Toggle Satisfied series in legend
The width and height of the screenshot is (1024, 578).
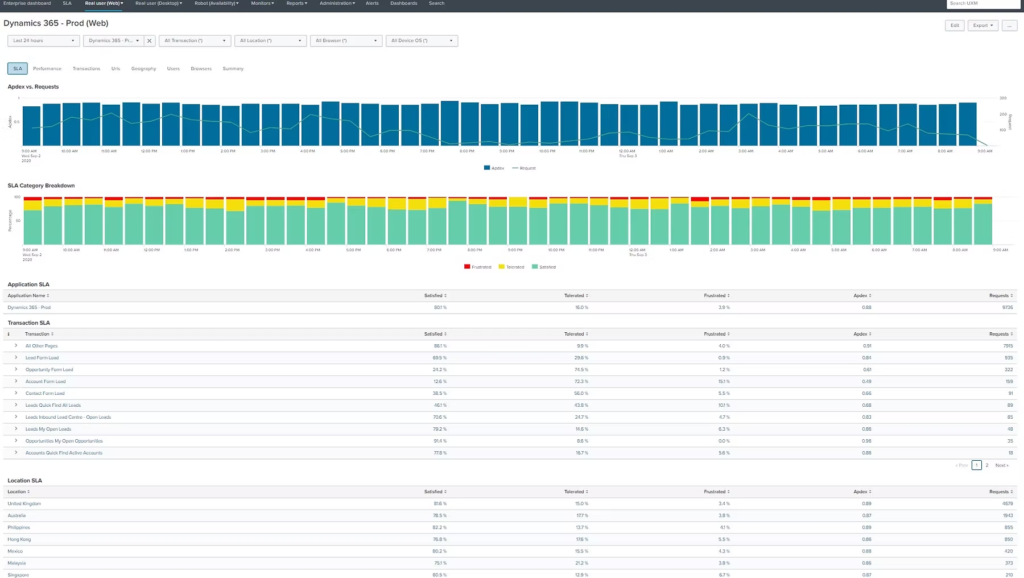[544, 266]
